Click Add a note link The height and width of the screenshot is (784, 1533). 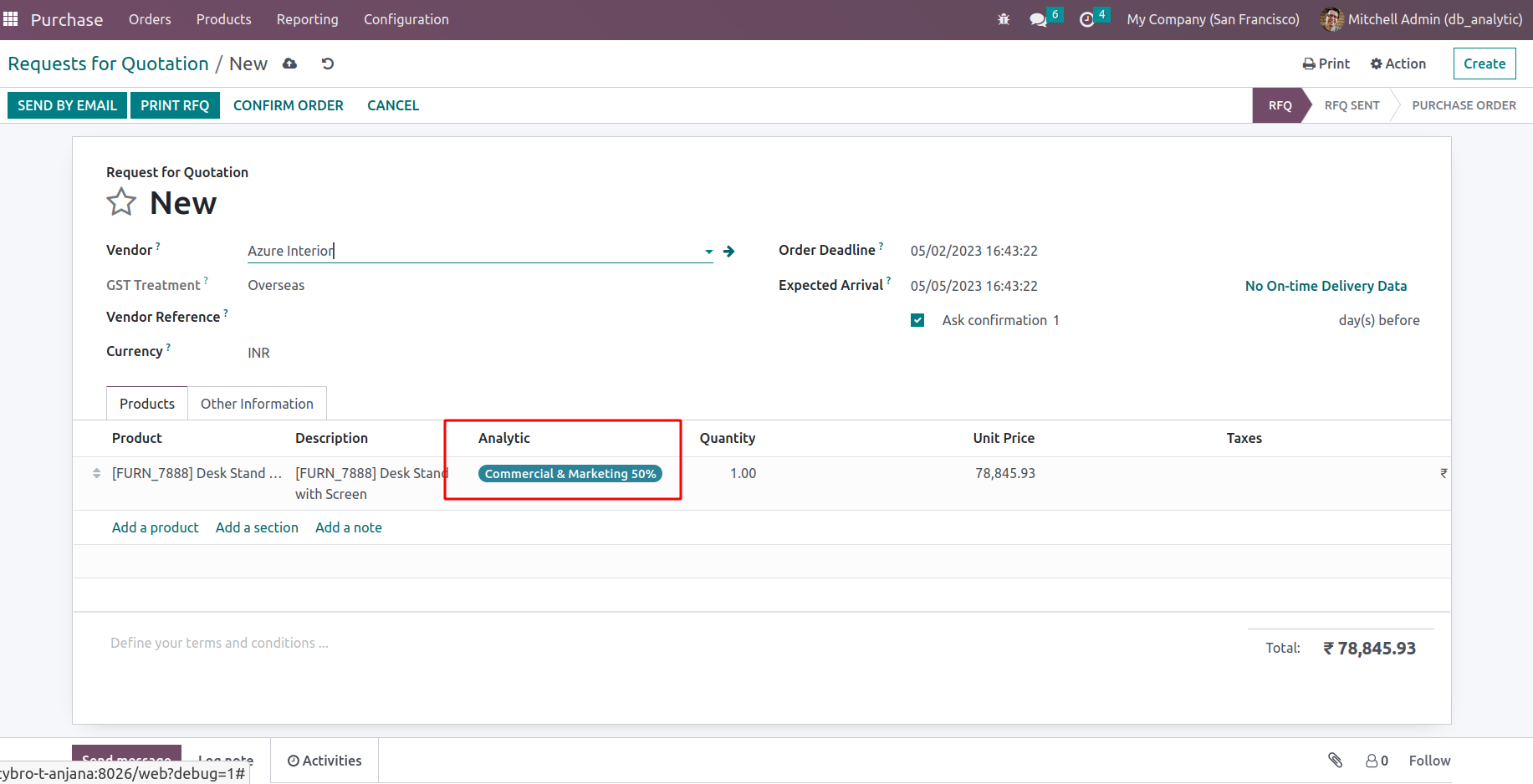coord(349,527)
